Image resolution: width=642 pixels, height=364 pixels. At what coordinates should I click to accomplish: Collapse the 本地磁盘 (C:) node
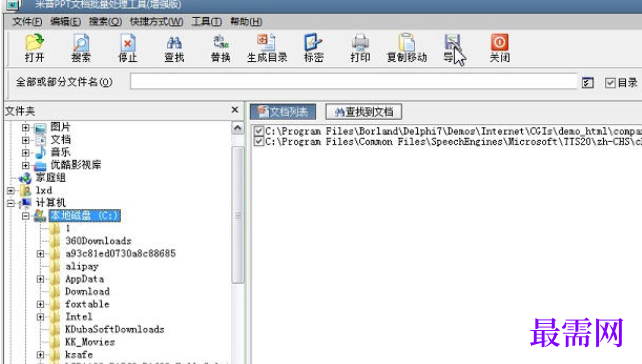point(25,216)
